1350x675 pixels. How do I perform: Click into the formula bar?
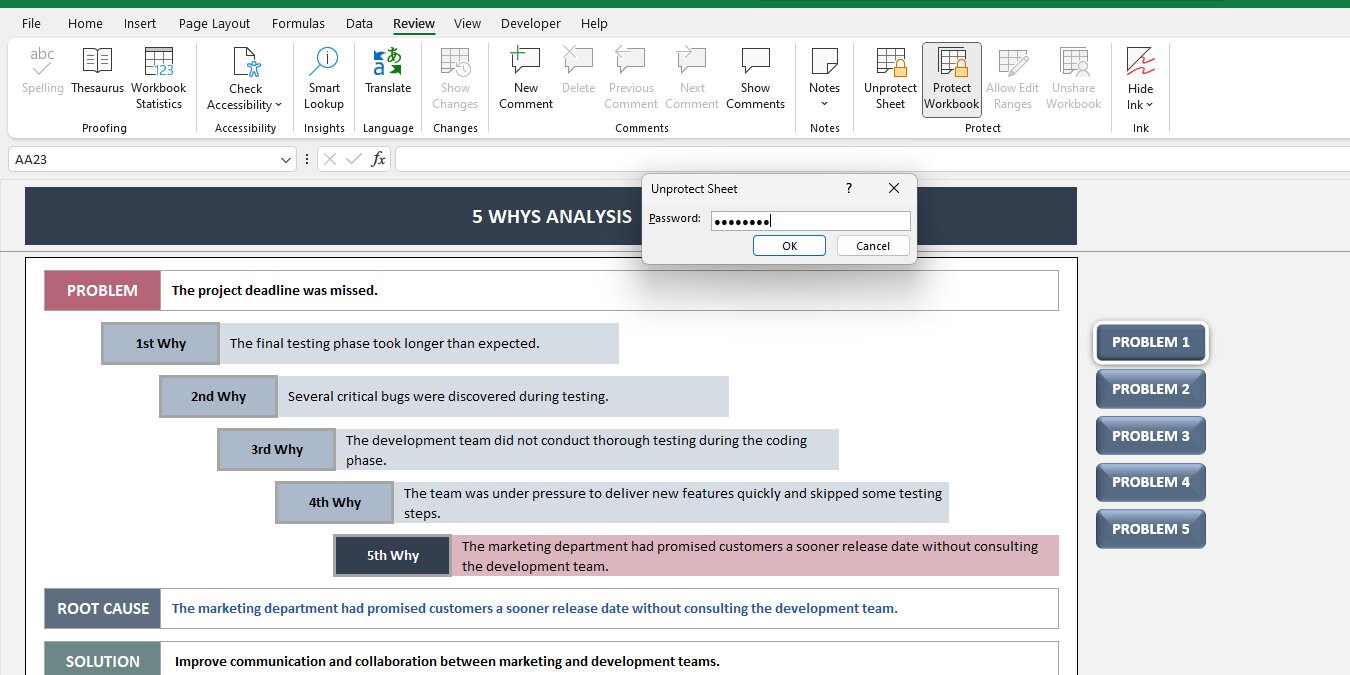click(x=872, y=159)
